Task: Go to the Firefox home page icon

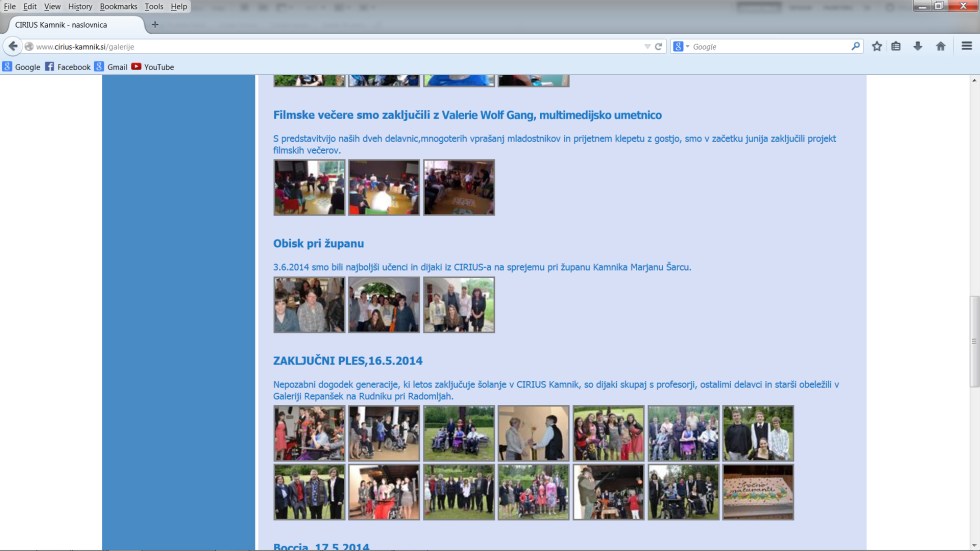Action: click(940, 46)
